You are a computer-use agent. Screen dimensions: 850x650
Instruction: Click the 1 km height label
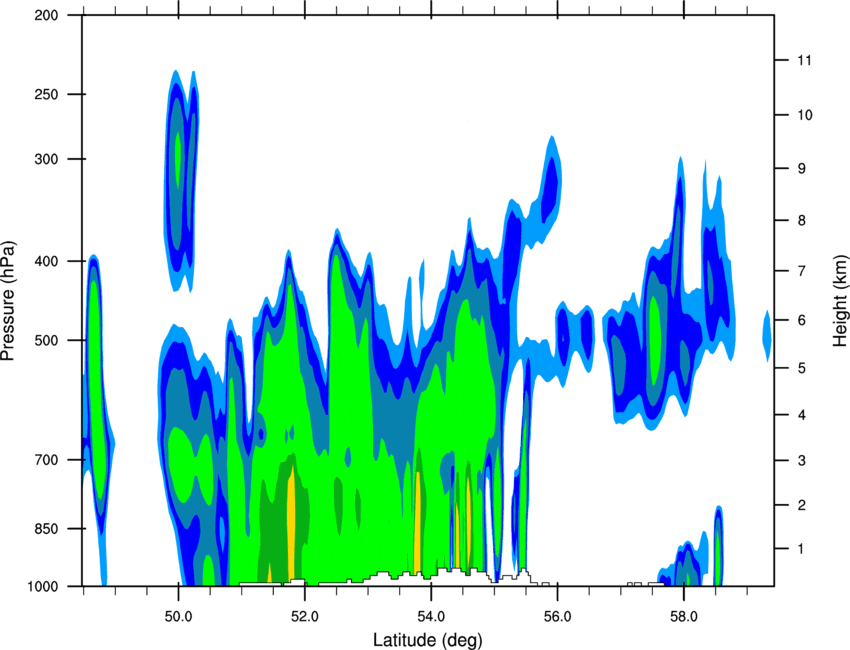pos(802,549)
